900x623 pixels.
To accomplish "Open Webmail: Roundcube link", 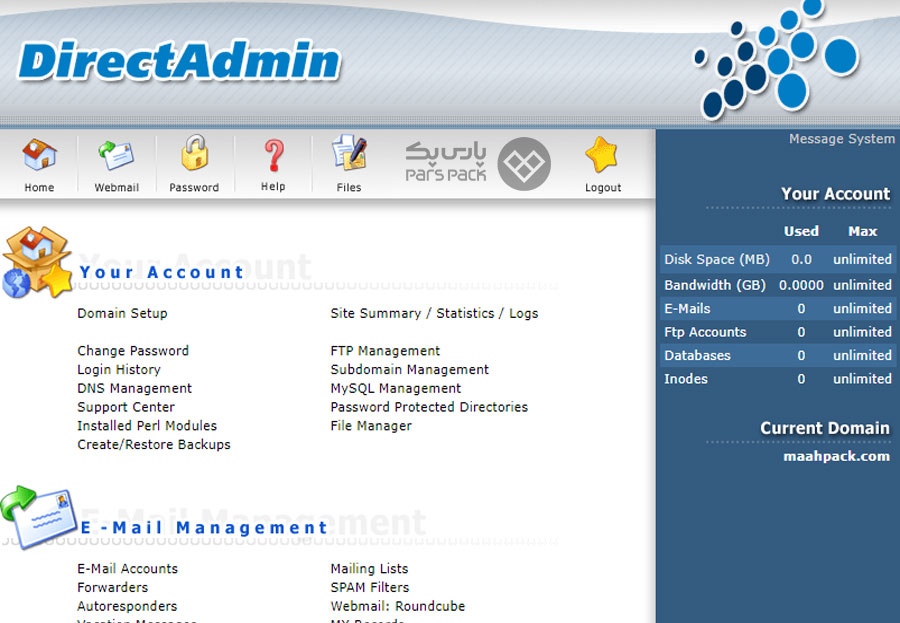I will tap(398, 606).
